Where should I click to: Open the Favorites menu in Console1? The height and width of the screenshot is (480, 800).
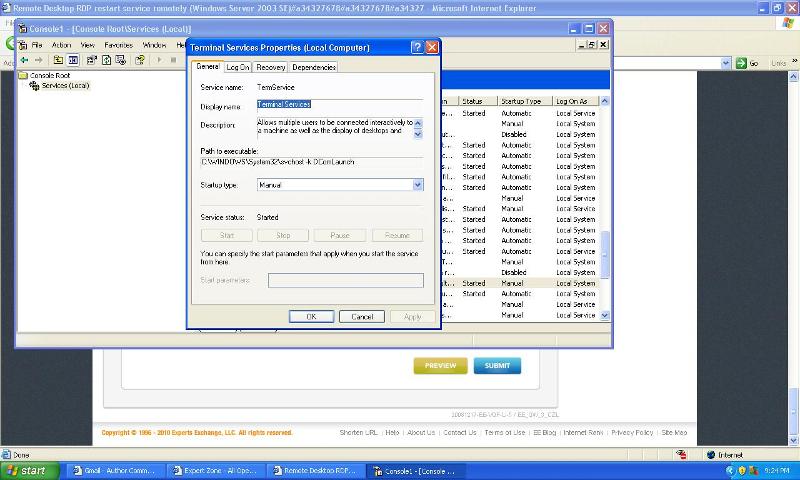(118, 45)
